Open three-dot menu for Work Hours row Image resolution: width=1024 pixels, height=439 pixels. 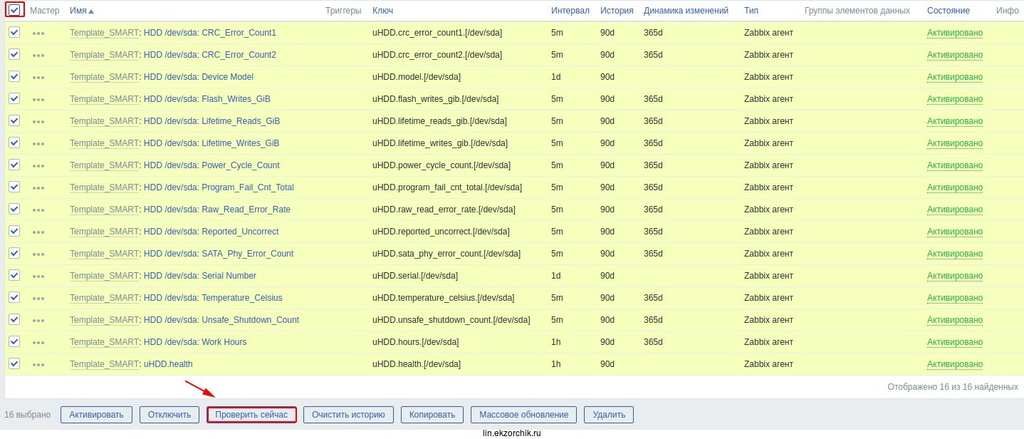coord(38,342)
